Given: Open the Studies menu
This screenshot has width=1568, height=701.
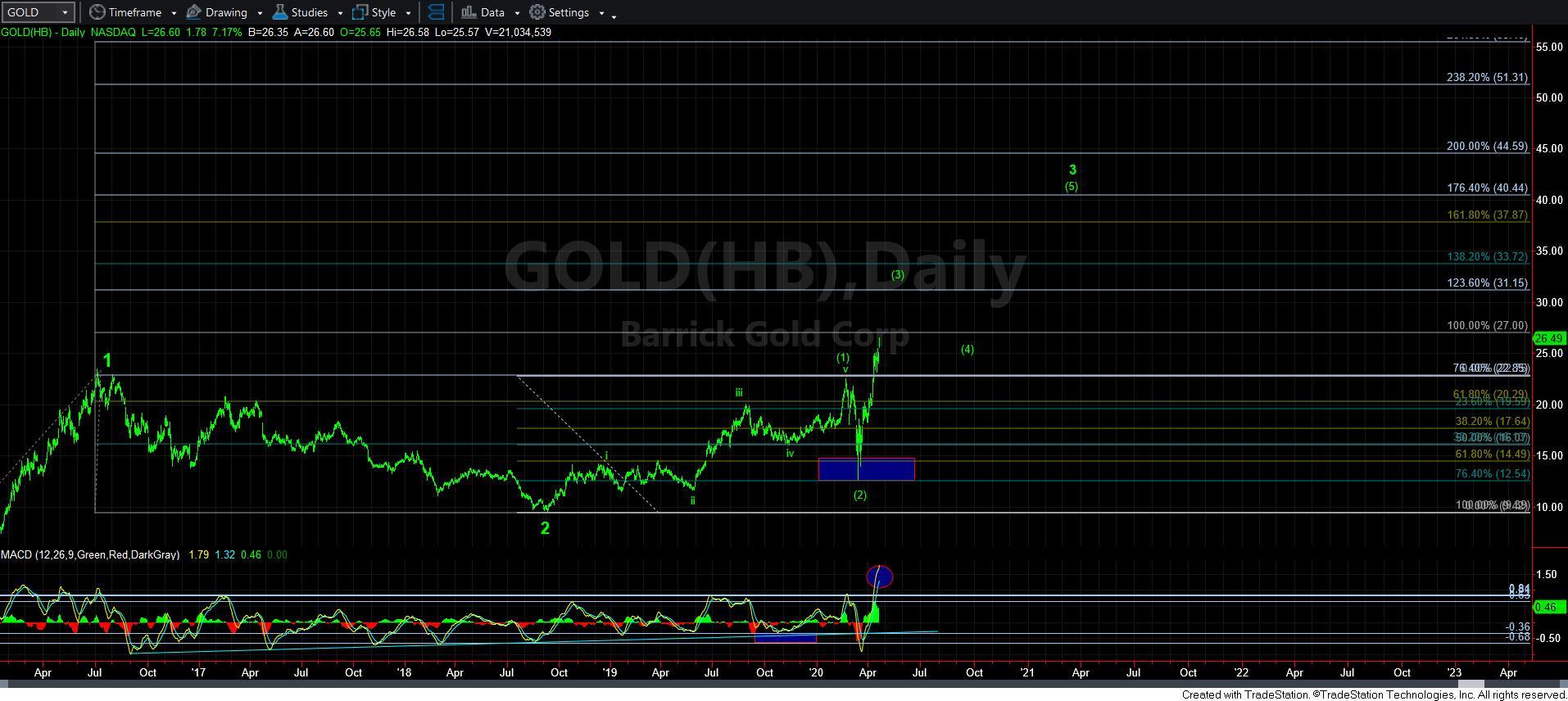Looking at the screenshot, I should [x=308, y=12].
